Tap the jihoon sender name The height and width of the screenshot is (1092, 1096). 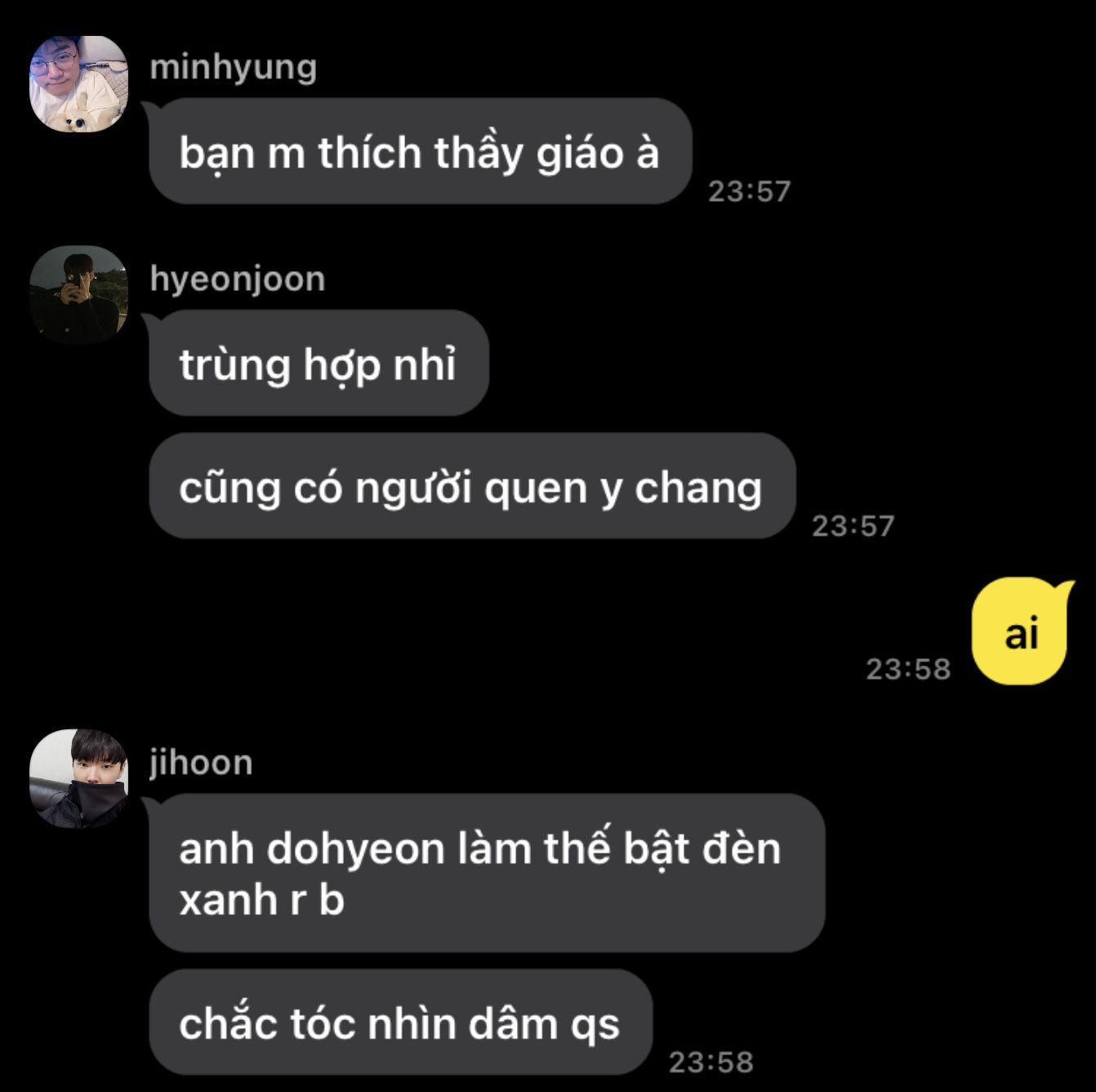point(201,763)
